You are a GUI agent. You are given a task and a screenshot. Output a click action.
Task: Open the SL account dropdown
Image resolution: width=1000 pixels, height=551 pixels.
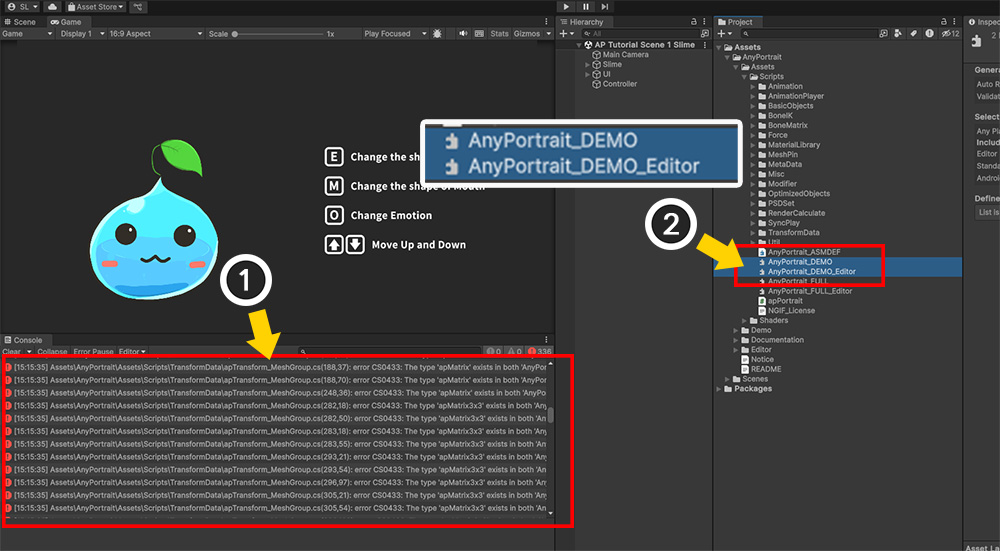22,6
